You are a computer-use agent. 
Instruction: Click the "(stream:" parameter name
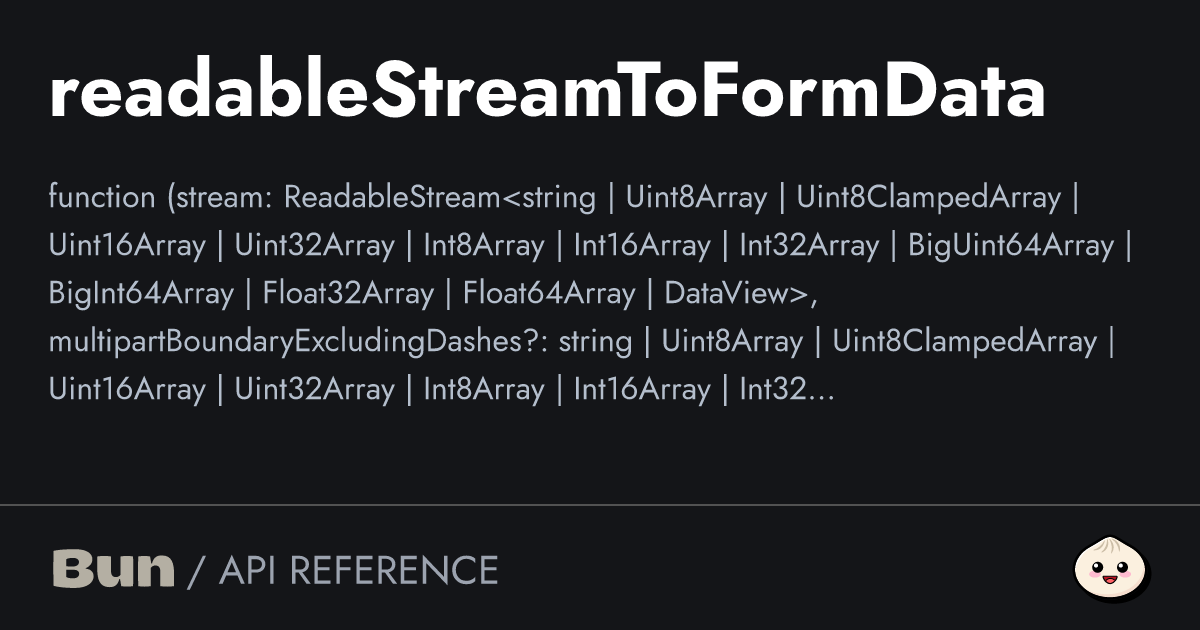tap(220, 197)
